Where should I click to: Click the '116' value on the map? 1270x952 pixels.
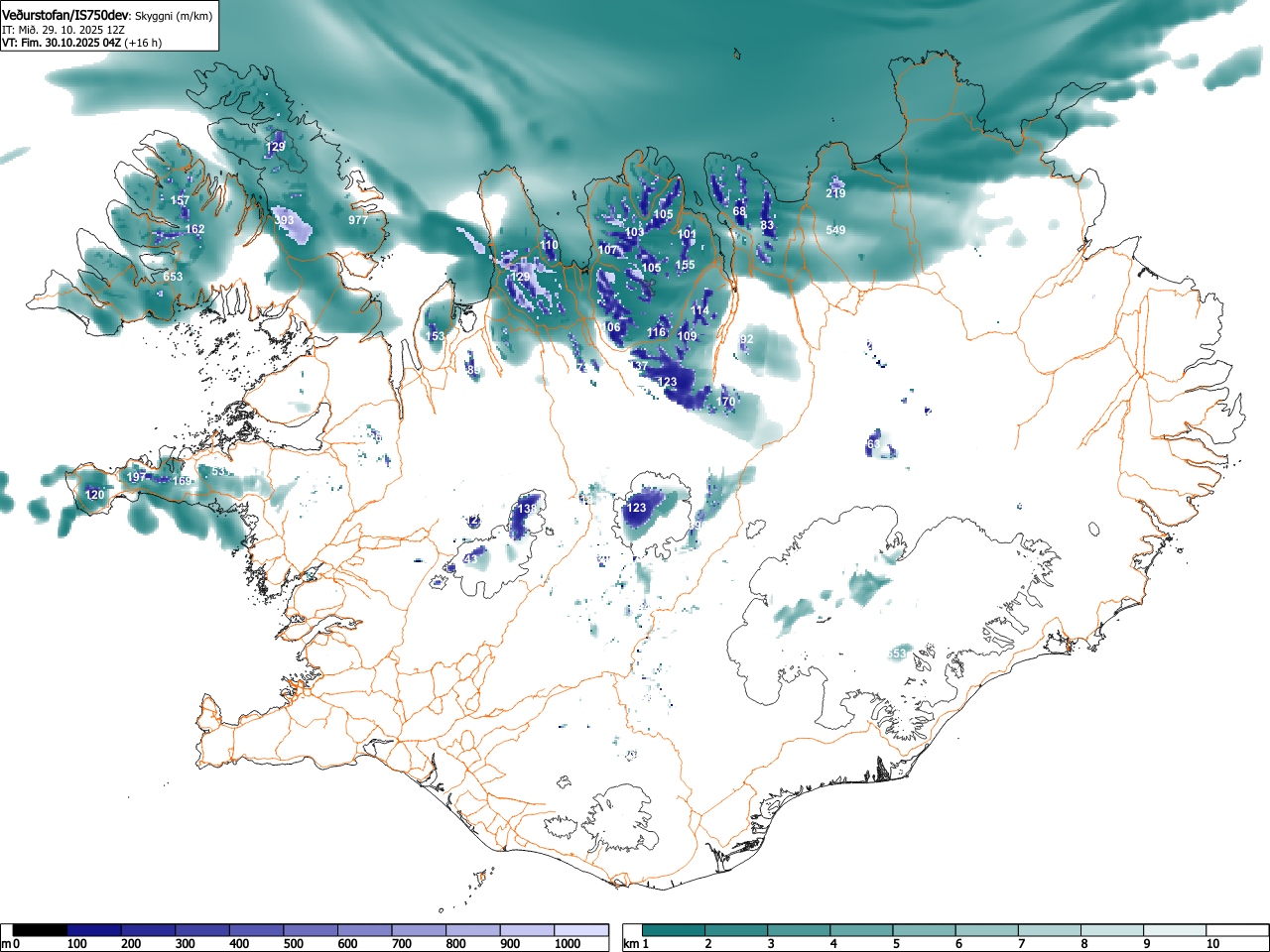[x=657, y=332]
